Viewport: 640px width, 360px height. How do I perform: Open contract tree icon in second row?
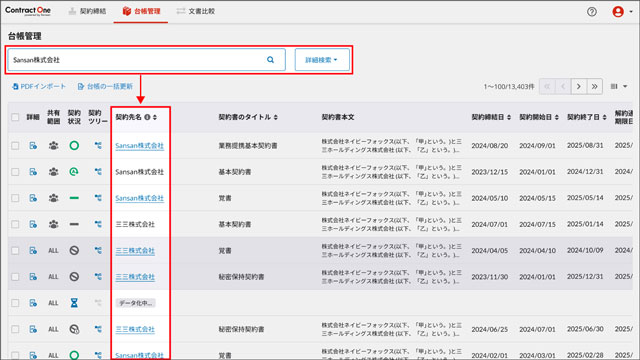point(98,172)
